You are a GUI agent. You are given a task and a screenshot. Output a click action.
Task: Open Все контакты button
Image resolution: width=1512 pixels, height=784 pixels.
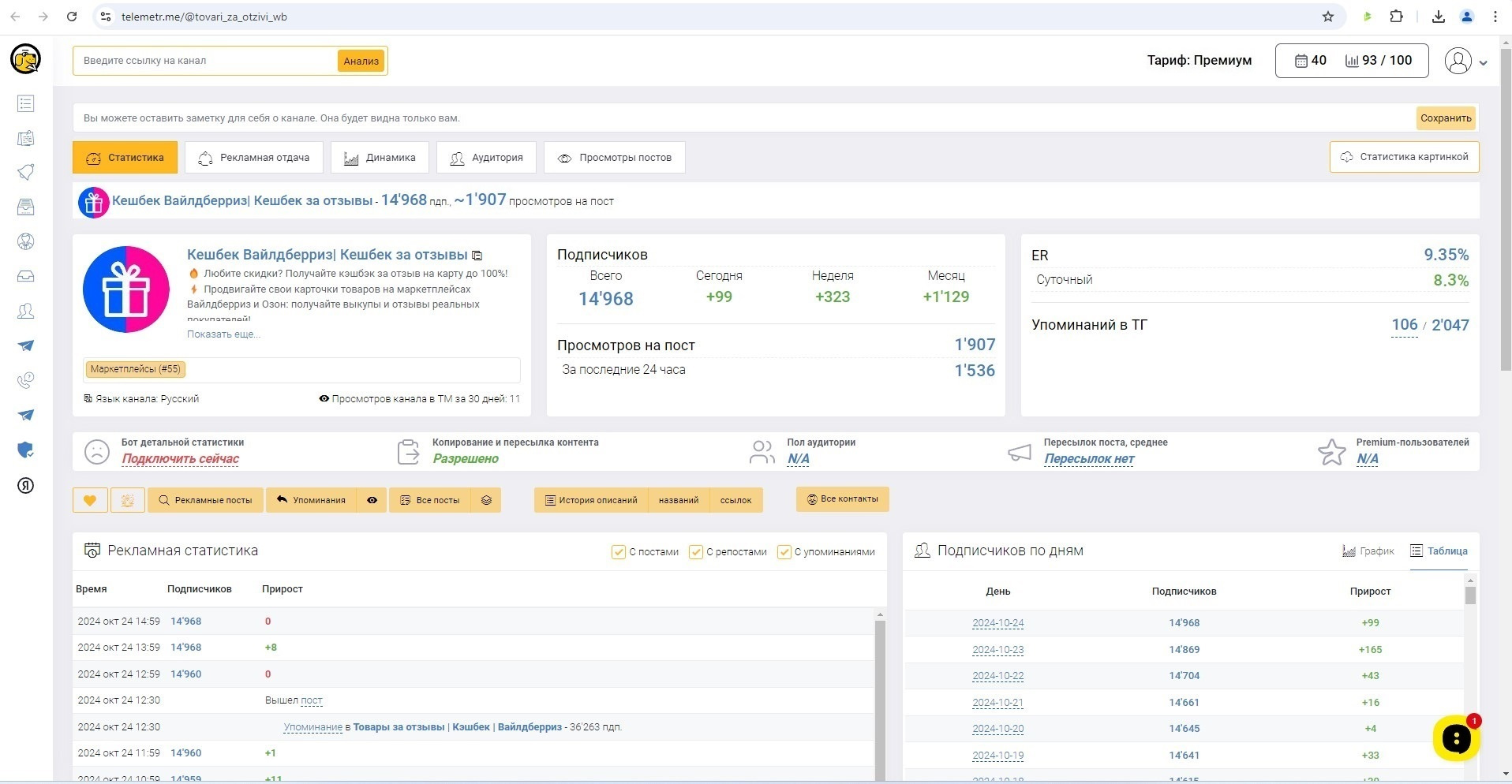click(x=842, y=499)
